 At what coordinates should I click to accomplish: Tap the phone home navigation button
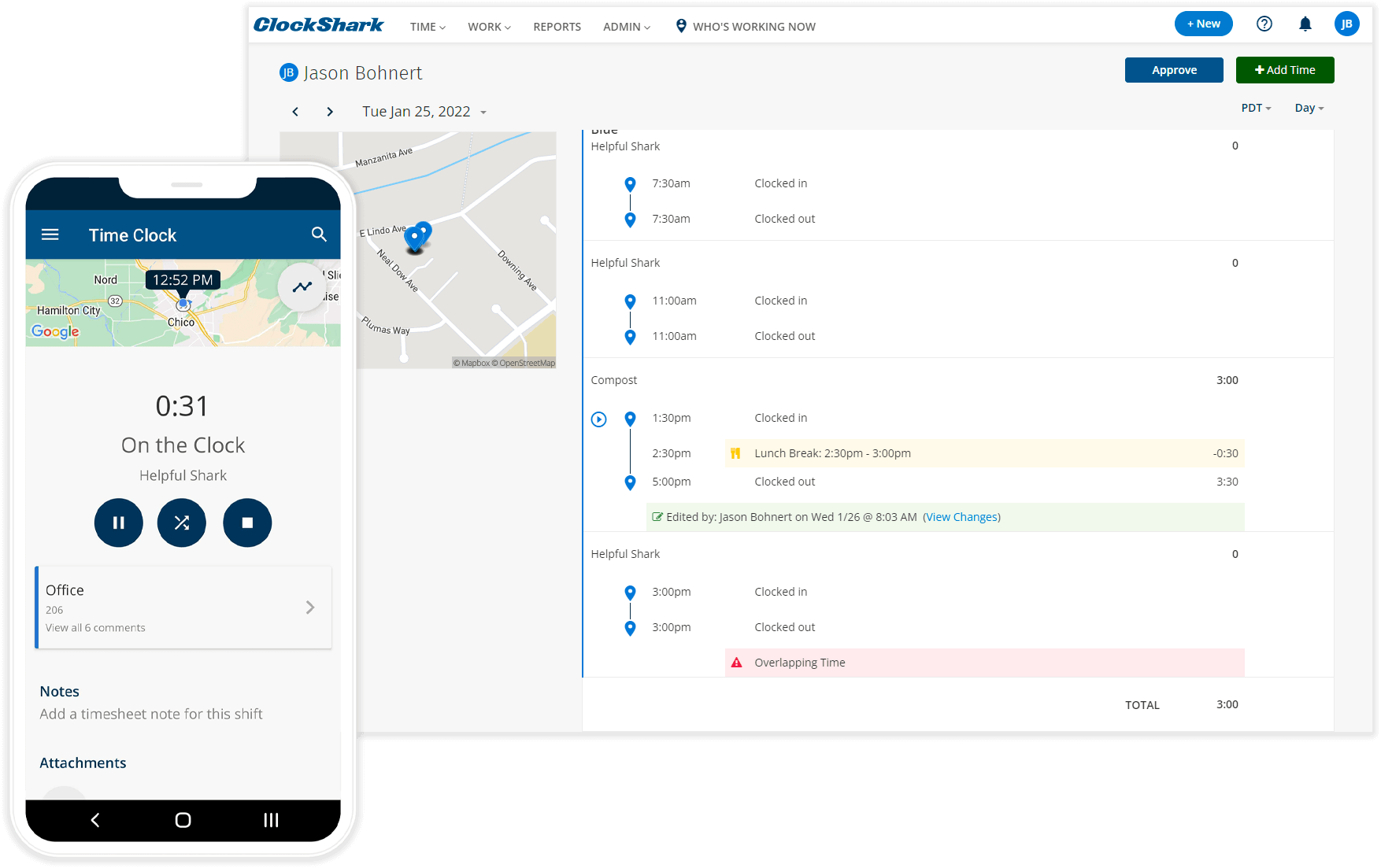pyautogui.click(x=183, y=820)
